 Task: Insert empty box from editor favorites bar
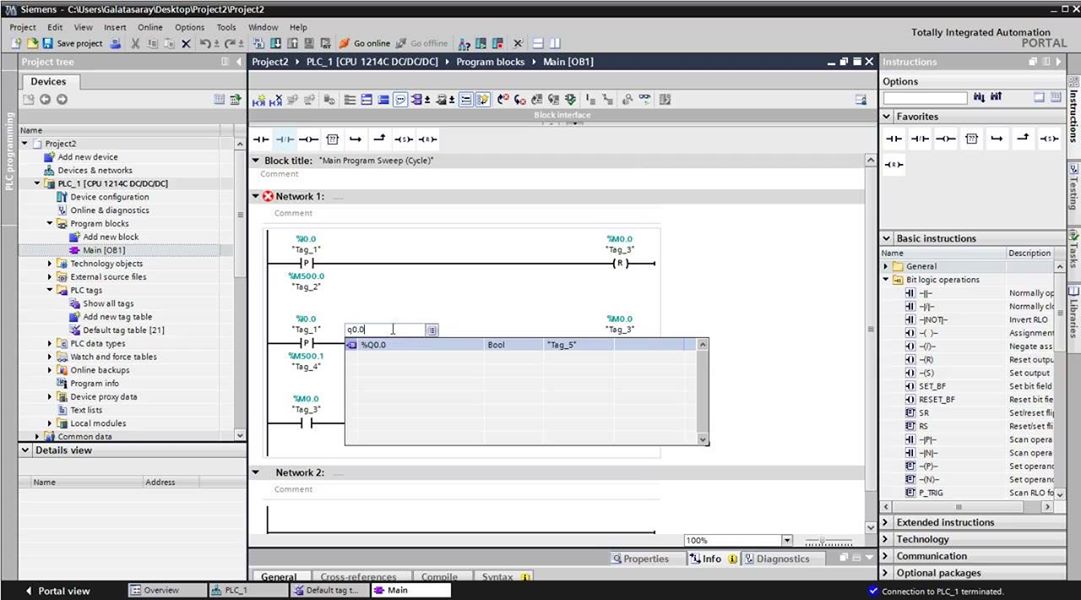pyautogui.click(x=332, y=139)
